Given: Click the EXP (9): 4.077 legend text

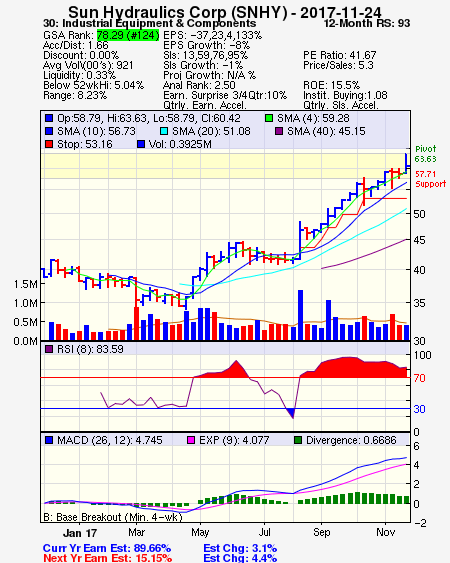Looking at the screenshot, I should click(x=234, y=440).
